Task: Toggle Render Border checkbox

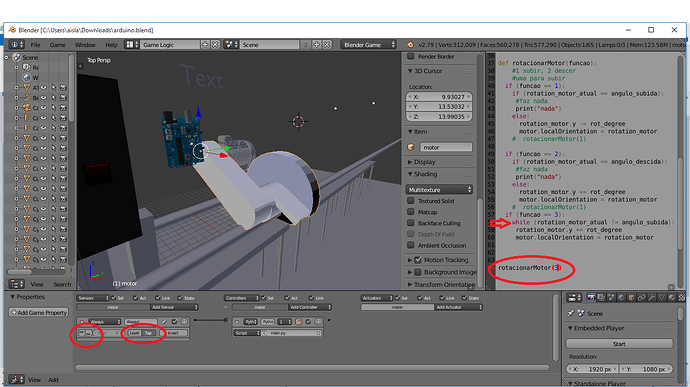Action: [x=411, y=56]
